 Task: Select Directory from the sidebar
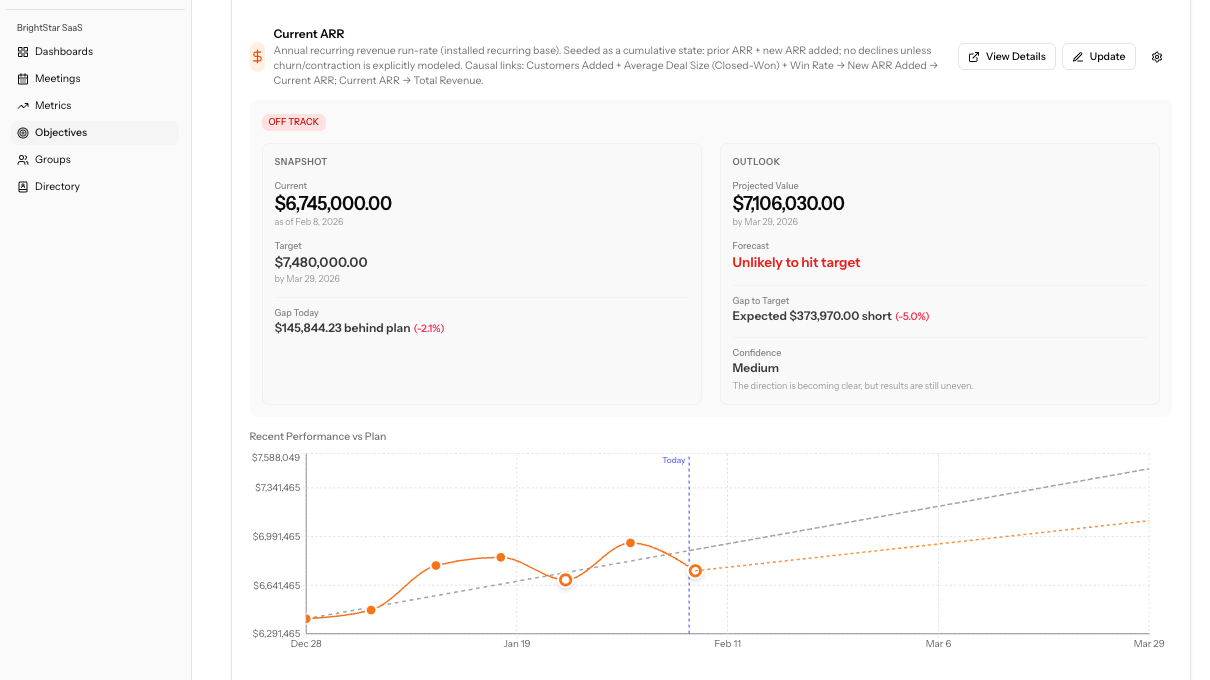pos(57,187)
